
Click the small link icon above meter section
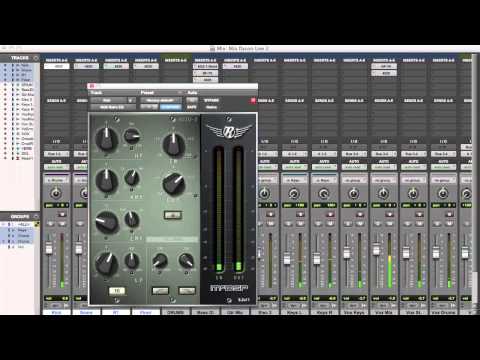pyautogui.click(x=229, y=118)
